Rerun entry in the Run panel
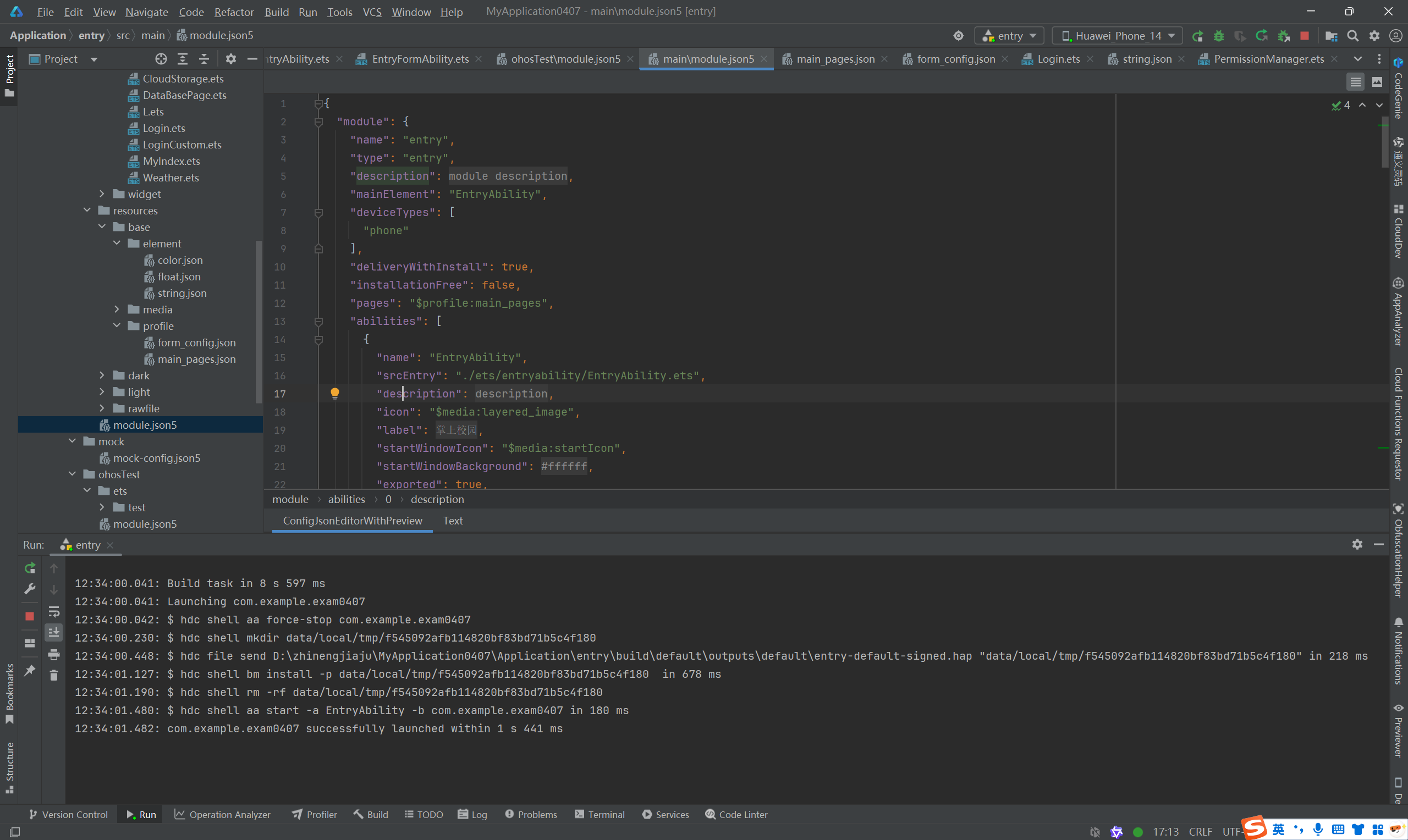The height and width of the screenshot is (840, 1408). 30,568
